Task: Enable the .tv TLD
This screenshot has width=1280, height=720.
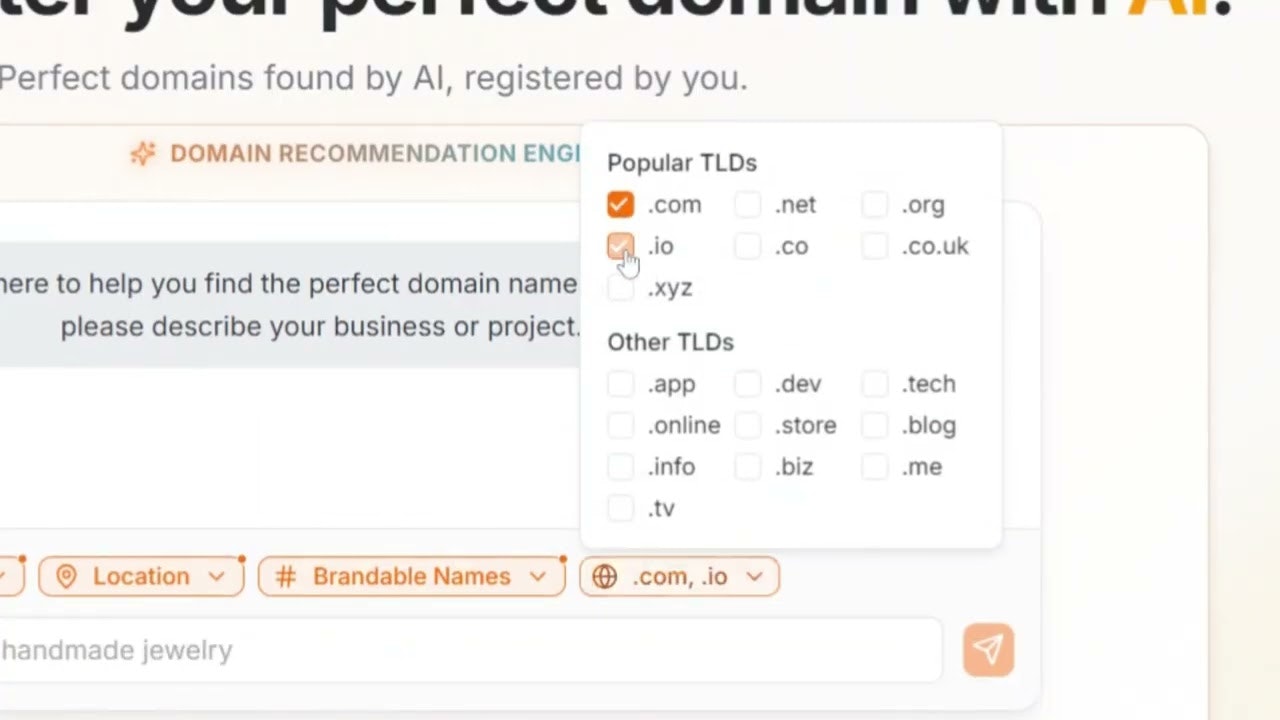Action: [x=620, y=508]
